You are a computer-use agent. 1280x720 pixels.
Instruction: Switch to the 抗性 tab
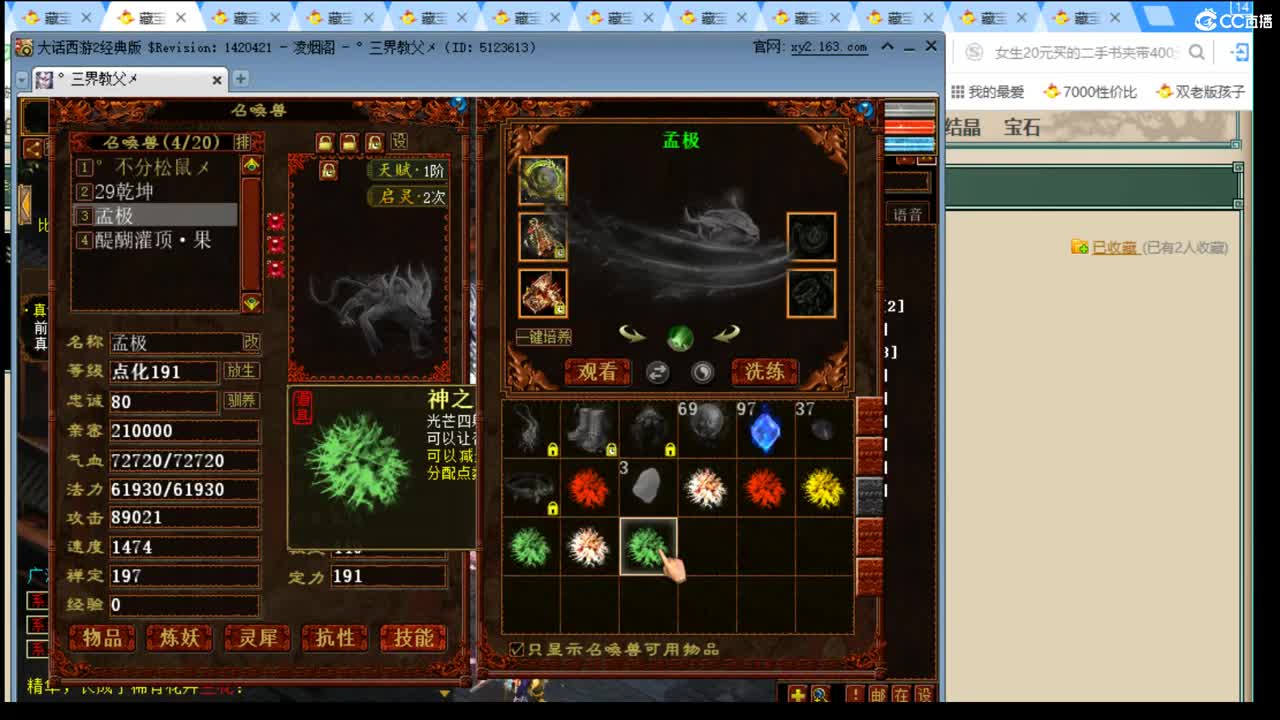tap(335, 638)
